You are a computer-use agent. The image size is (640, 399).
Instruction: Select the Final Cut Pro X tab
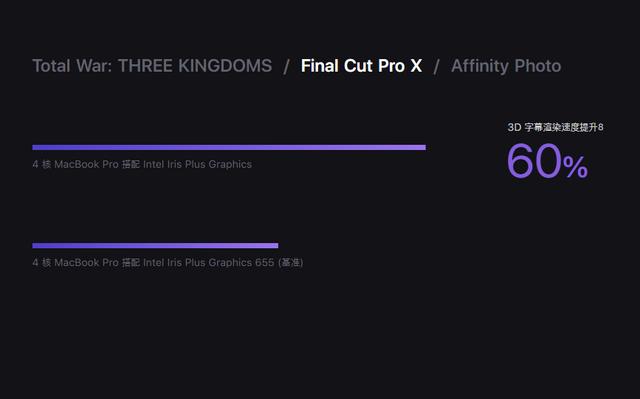click(x=361, y=66)
